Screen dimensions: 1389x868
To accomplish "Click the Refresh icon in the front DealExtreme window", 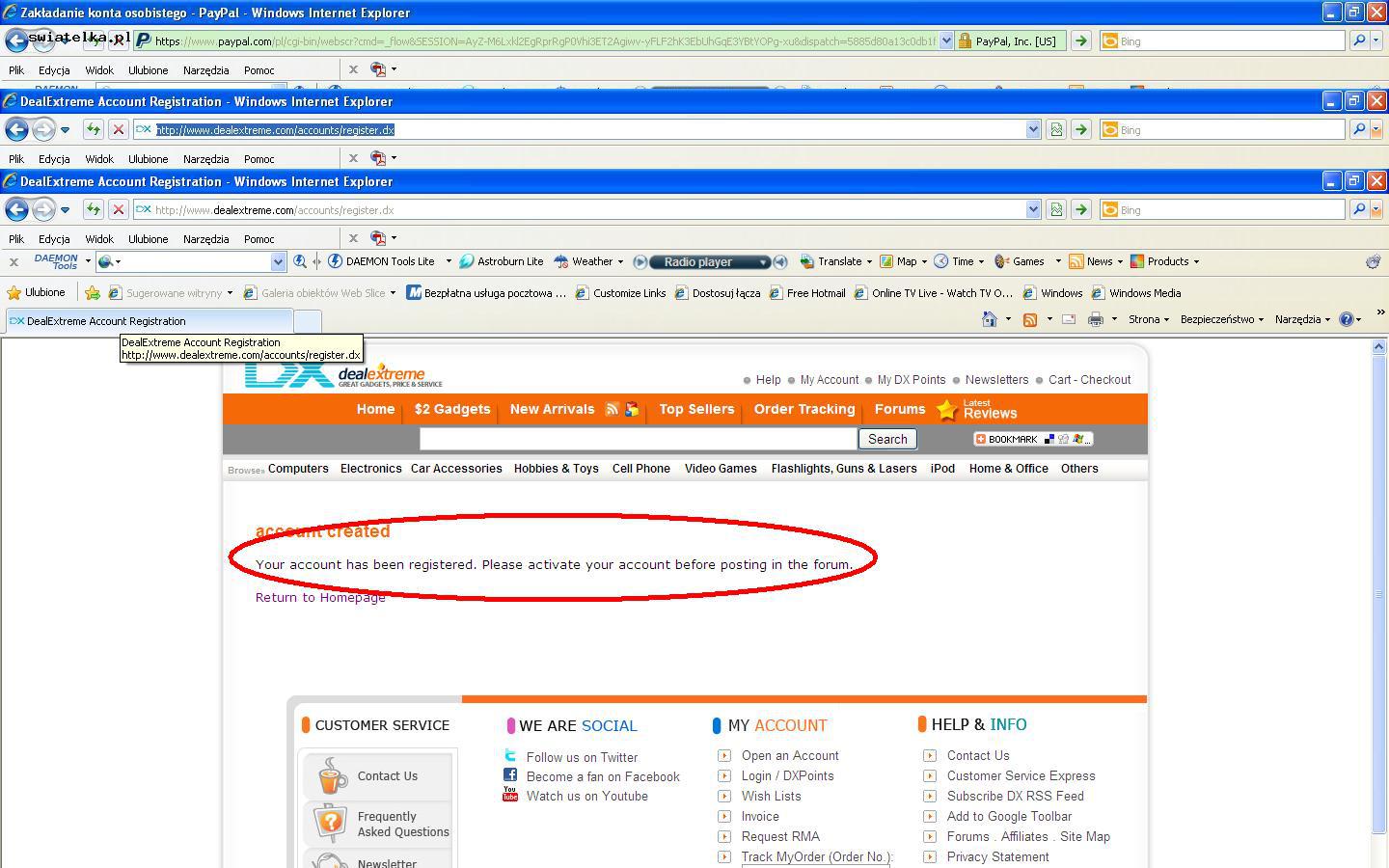I will pyautogui.click(x=93, y=209).
